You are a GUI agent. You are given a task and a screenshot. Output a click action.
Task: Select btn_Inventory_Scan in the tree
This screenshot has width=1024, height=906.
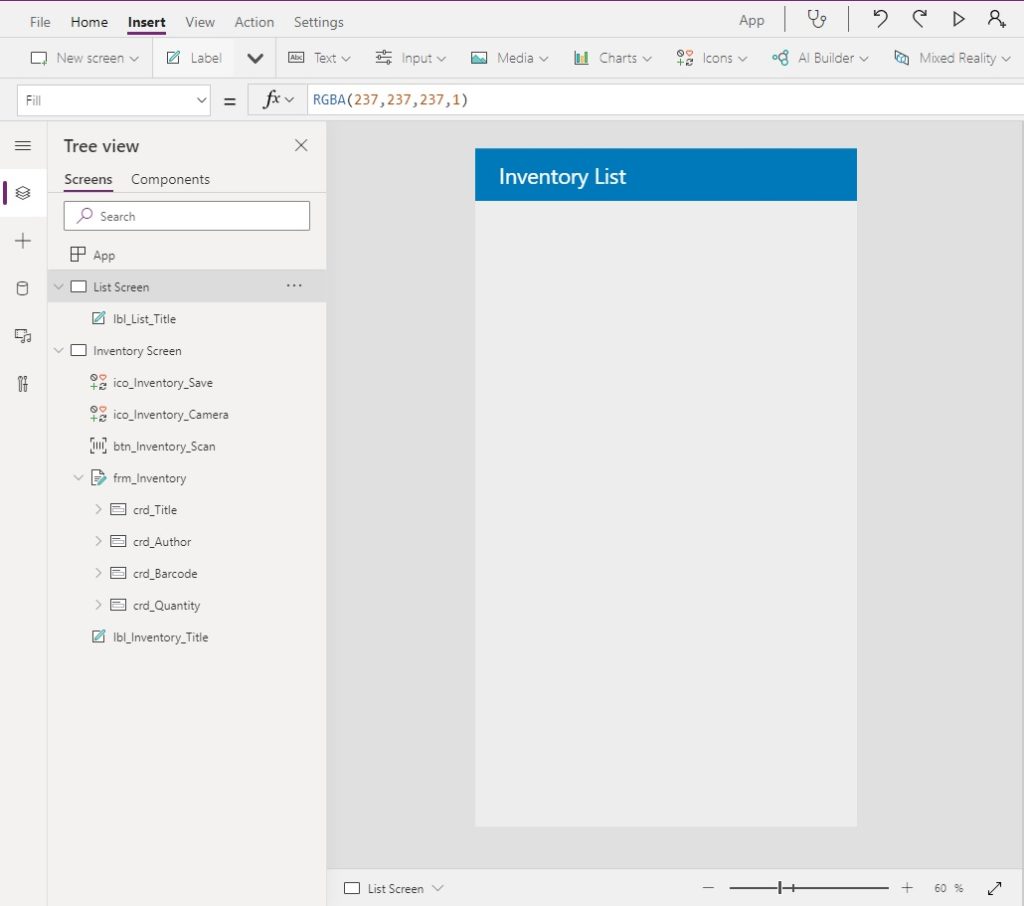click(163, 447)
